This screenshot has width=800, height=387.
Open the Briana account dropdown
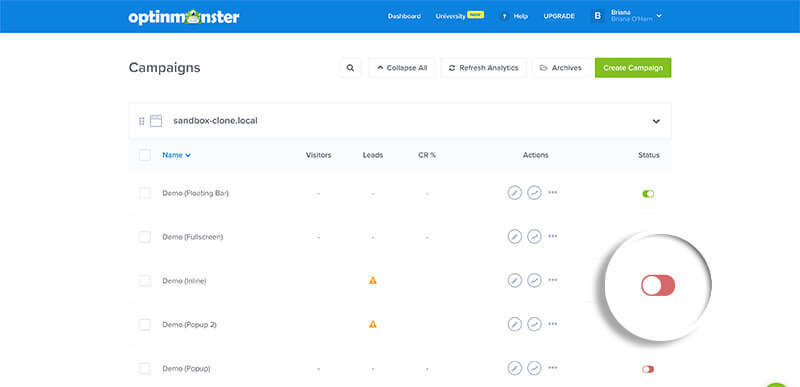coord(659,16)
